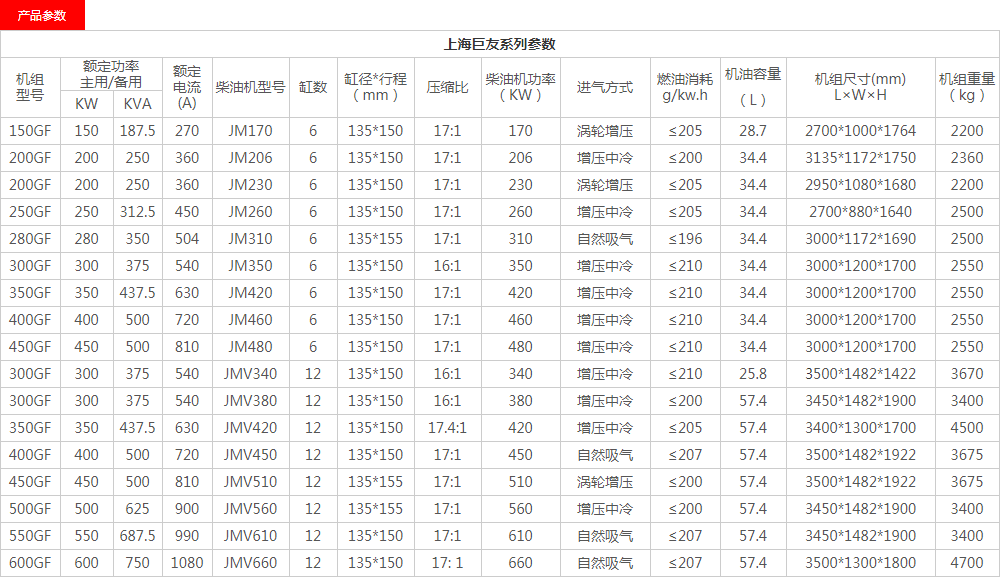Click engine model JM310
1002x577 pixels.
tap(250, 239)
